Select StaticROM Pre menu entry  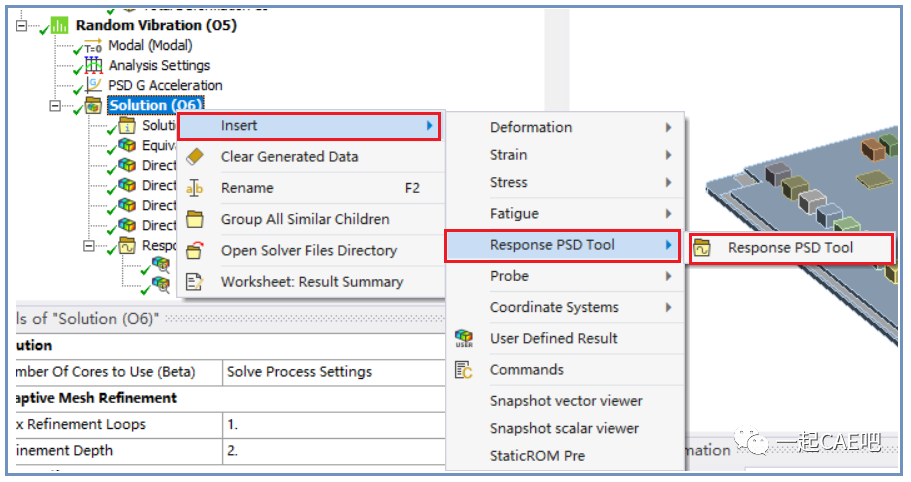tap(564, 456)
